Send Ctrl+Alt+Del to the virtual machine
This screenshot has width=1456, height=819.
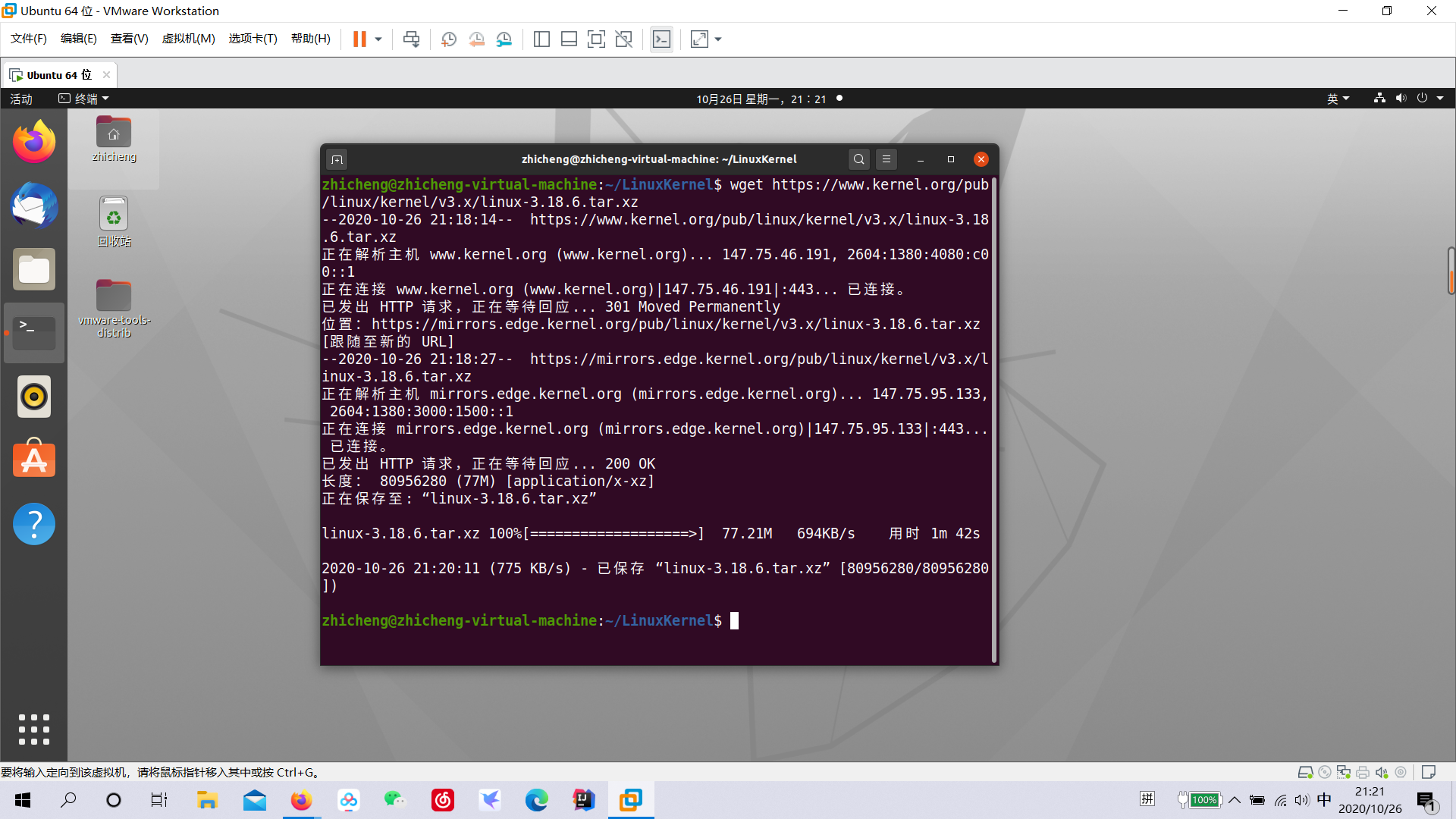tap(412, 39)
